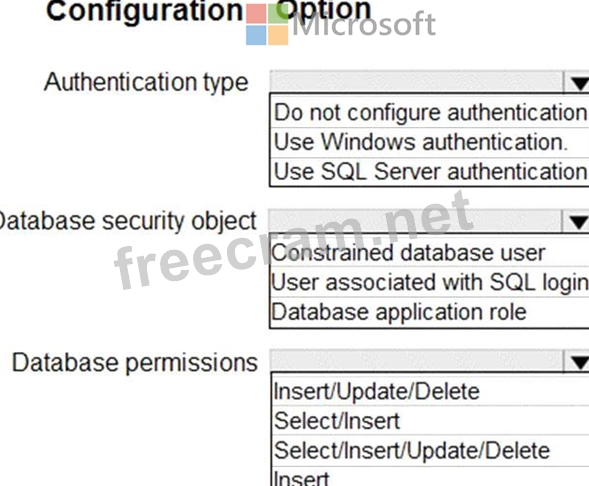
Task: Select 'Database application role' option
Action: (430, 312)
